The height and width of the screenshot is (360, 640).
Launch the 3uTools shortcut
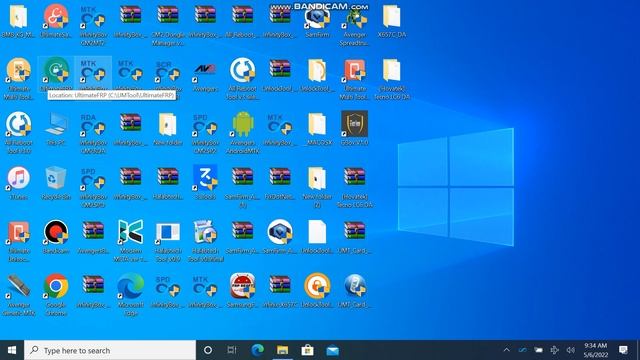205,182
